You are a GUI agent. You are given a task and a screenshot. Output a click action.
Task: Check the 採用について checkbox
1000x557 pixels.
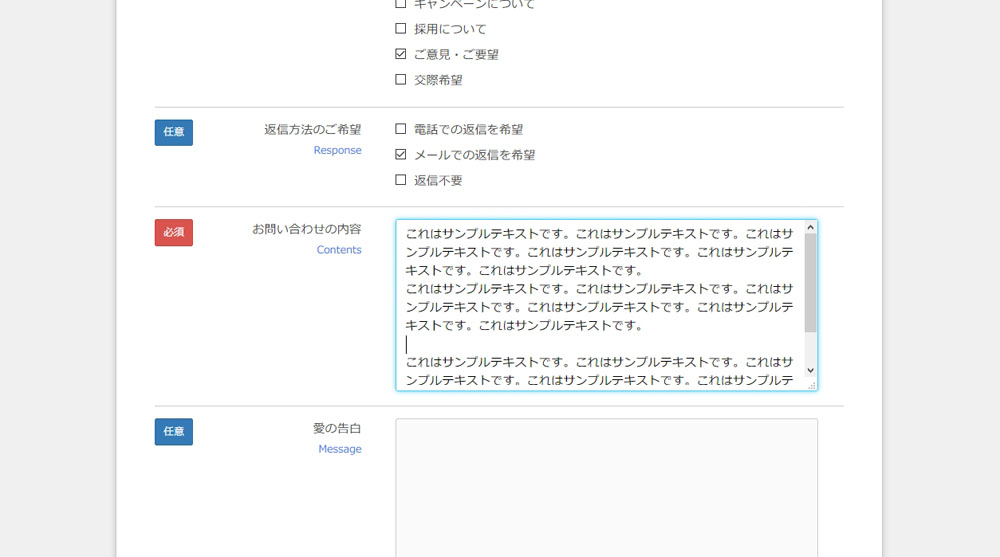[401, 29]
